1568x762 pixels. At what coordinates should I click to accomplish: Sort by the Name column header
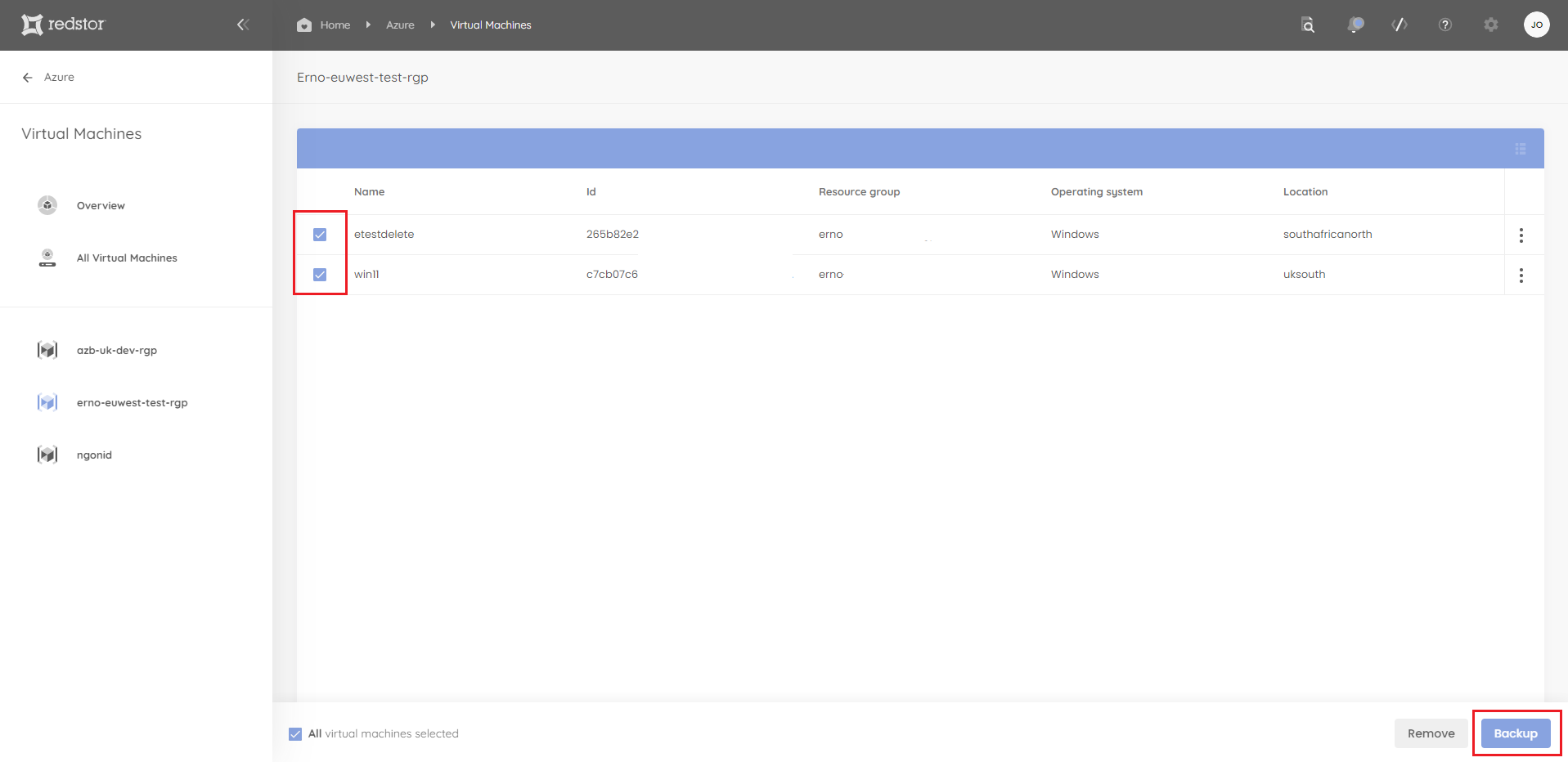click(x=369, y=192)
